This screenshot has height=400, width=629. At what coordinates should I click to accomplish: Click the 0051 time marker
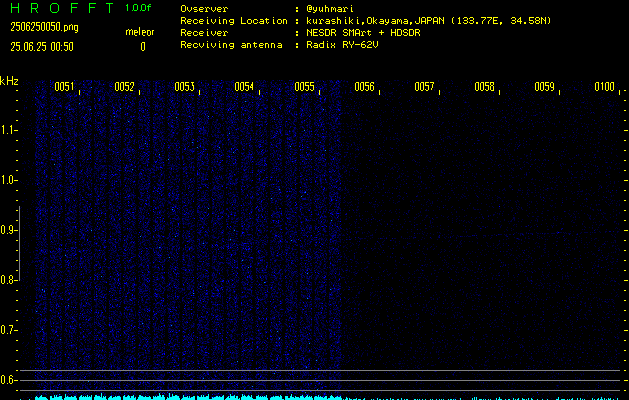64,87
